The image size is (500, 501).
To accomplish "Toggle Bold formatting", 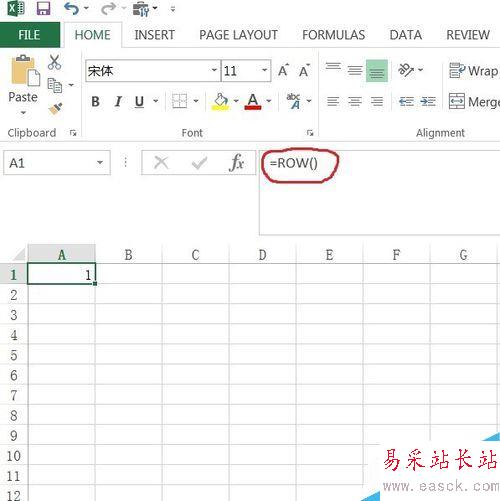I will [95, 101].
